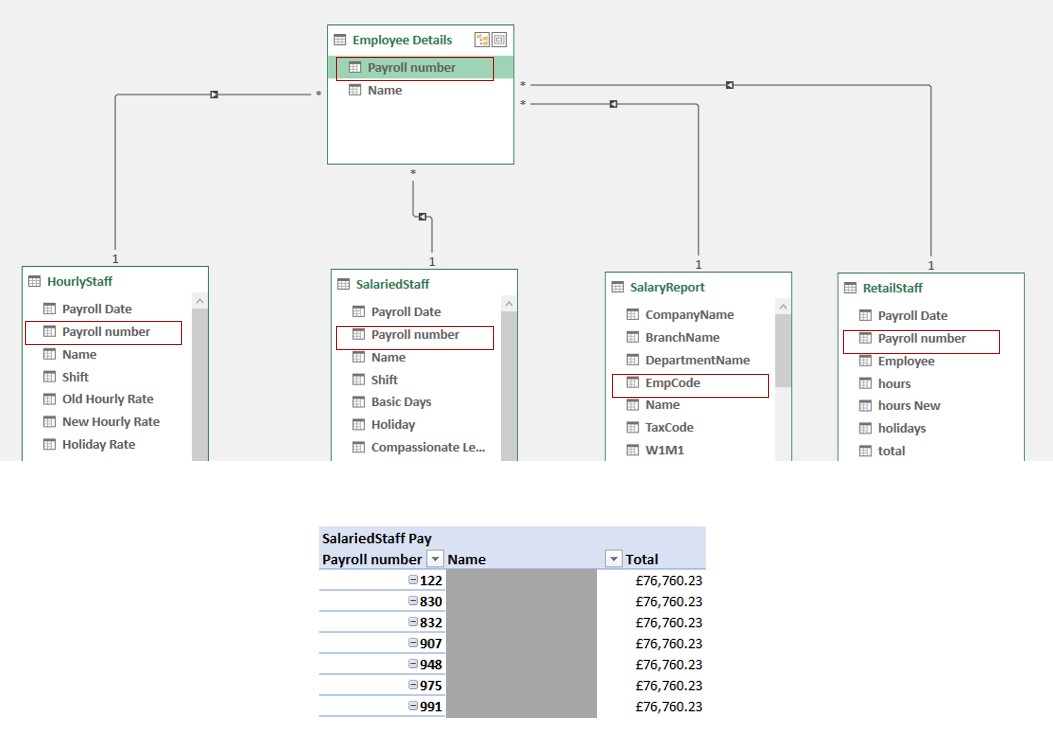Viewport: 1053px width, 738px height.
Task: Select Employee field in RetailStaff
Action: point(906,361)
